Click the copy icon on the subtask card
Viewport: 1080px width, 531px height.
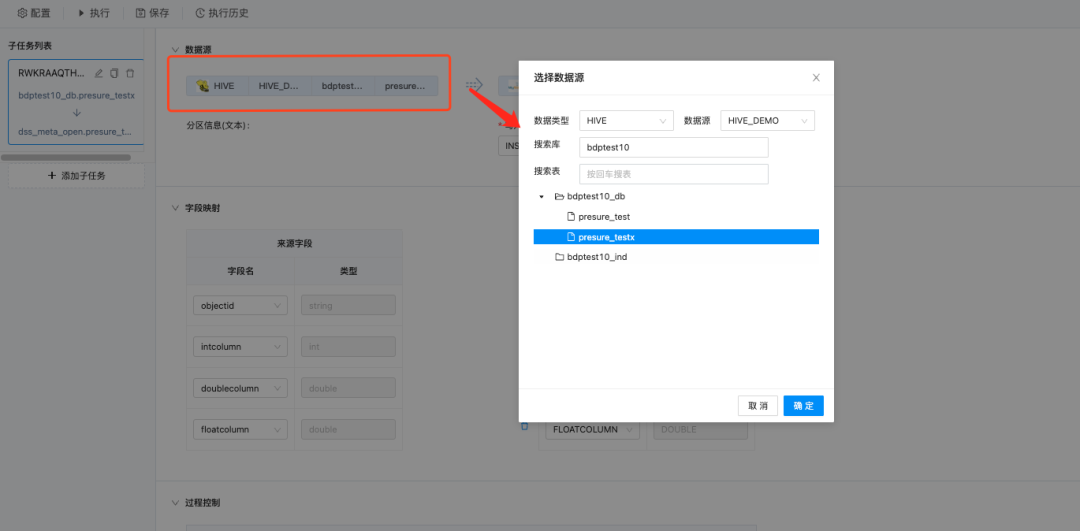[114, 73]
